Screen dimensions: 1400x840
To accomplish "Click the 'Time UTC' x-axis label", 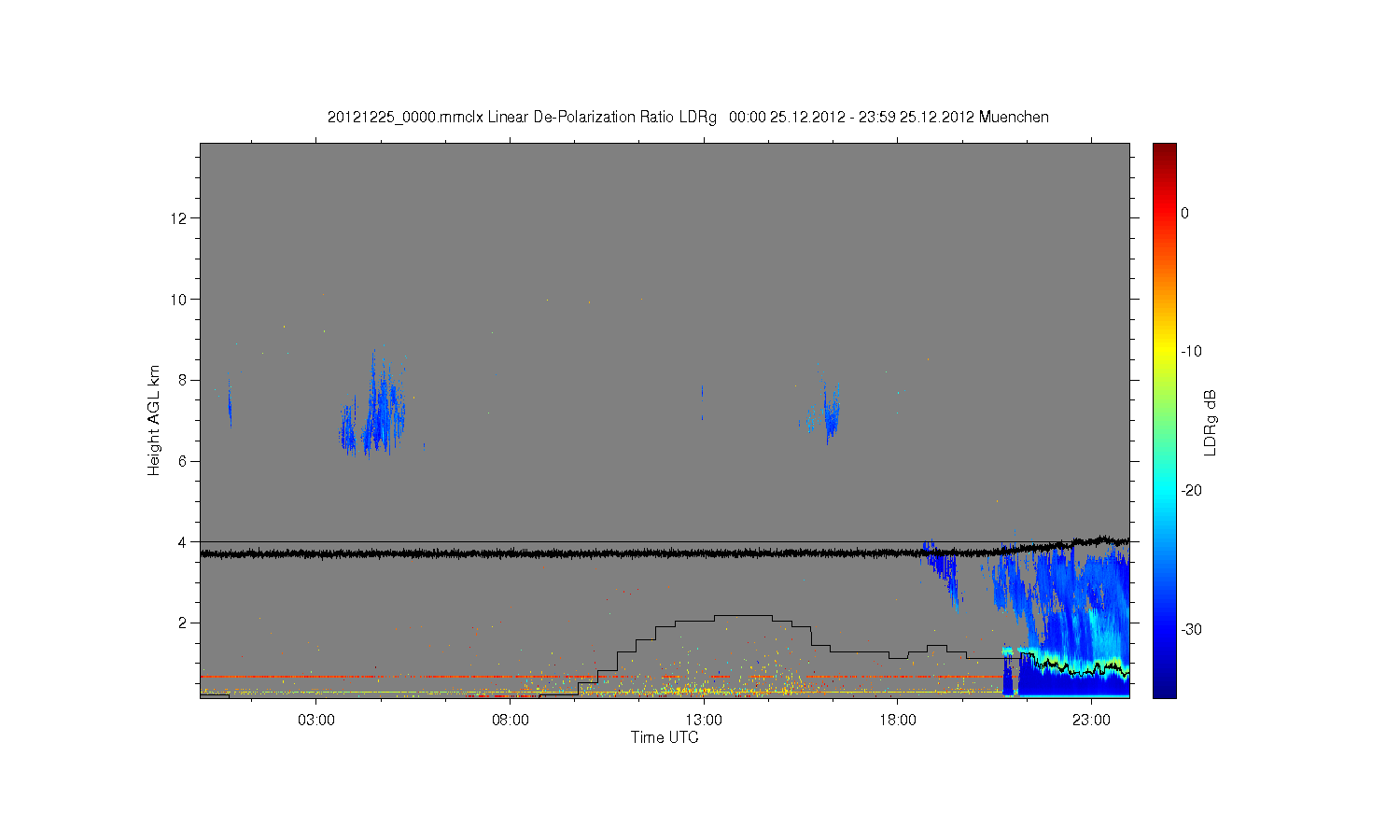I will [665, 737].
